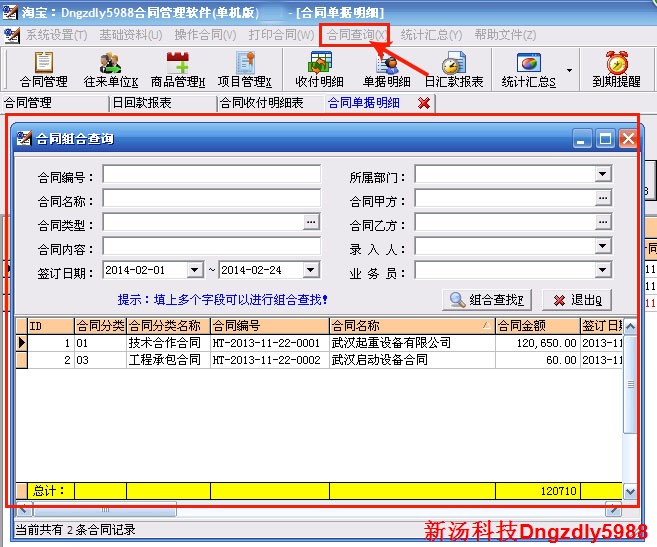Sort by 合同分类名称 column header
Screen dimensions: 657x547
tap(168, 326)
